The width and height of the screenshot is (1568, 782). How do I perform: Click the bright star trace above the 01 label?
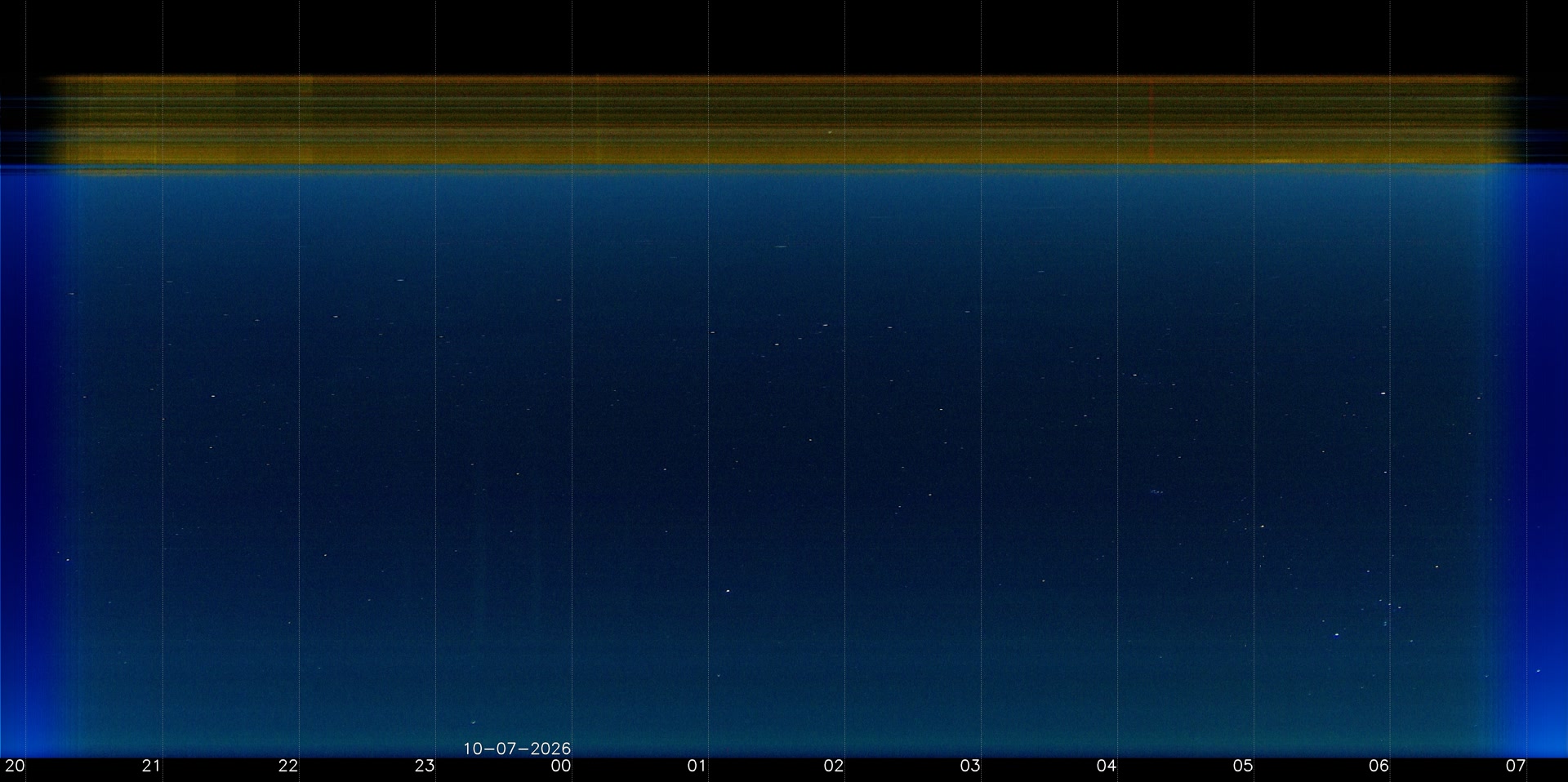point(728,591)
